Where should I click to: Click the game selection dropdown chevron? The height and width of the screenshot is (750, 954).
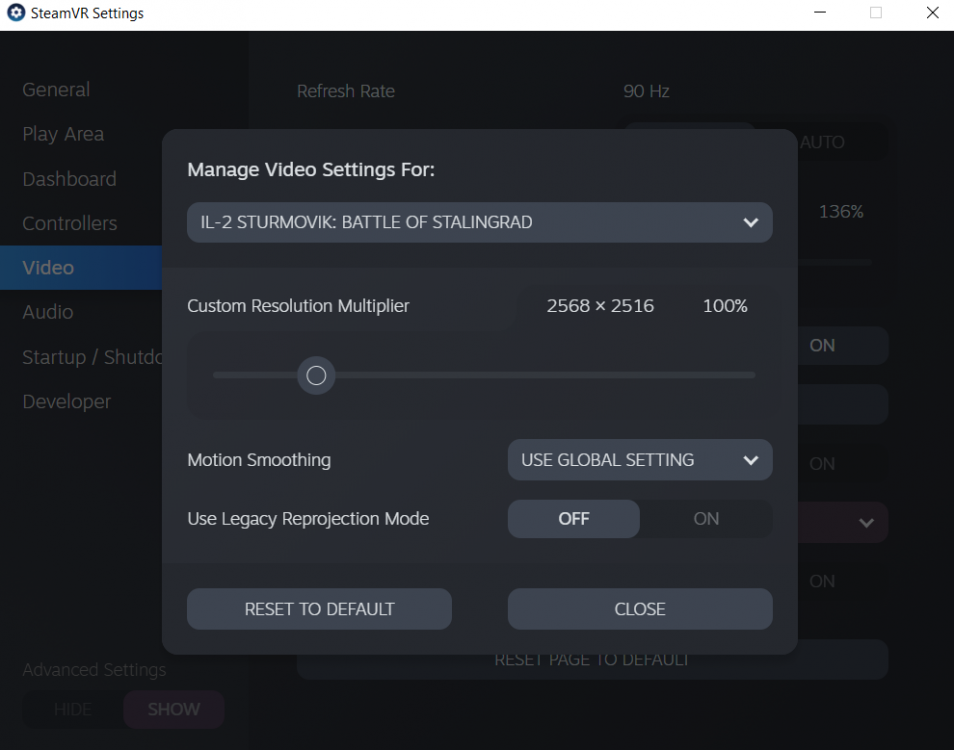click(x=751, y=223)
